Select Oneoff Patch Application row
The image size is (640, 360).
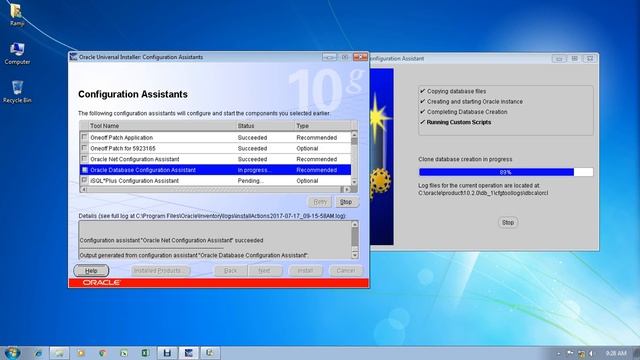[215, 138]
